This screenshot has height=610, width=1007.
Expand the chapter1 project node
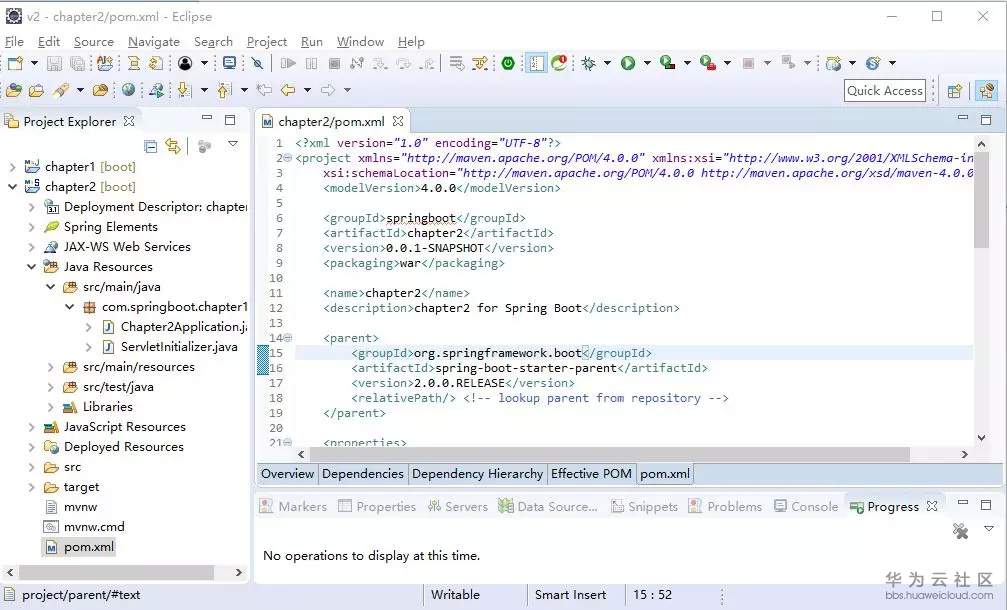(12, 167)
